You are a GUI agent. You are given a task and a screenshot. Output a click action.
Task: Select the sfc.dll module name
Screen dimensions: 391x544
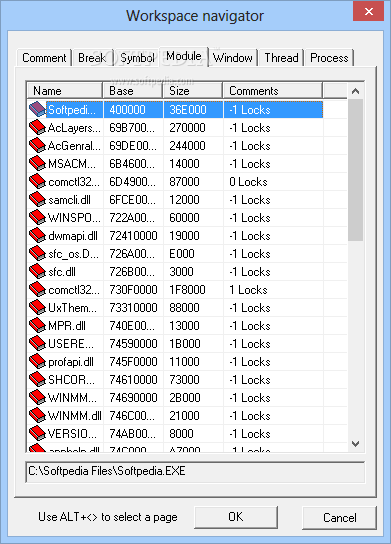coord(62,272)
